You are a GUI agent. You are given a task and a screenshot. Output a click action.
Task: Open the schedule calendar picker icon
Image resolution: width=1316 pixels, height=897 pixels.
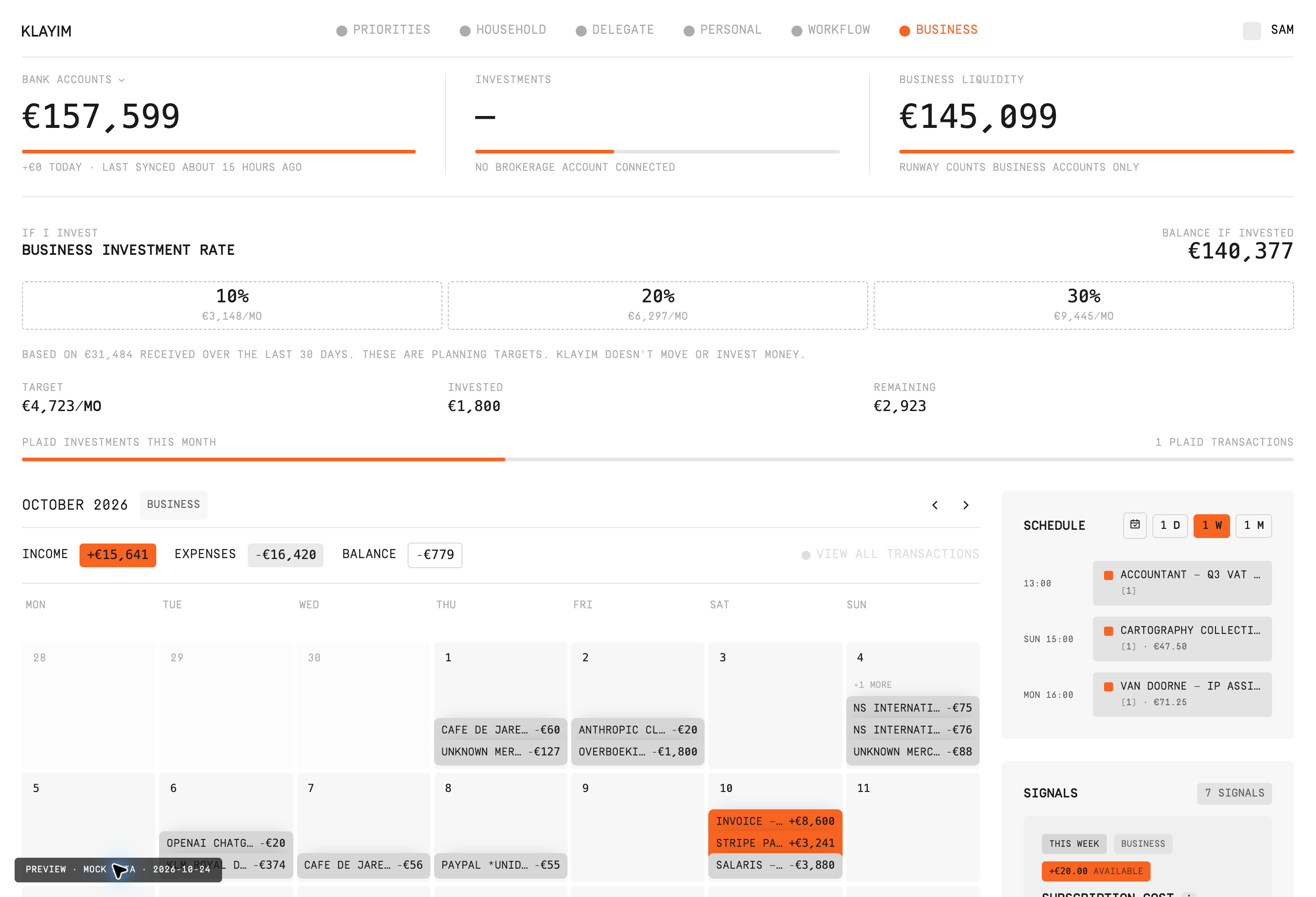coord(1135,525)
